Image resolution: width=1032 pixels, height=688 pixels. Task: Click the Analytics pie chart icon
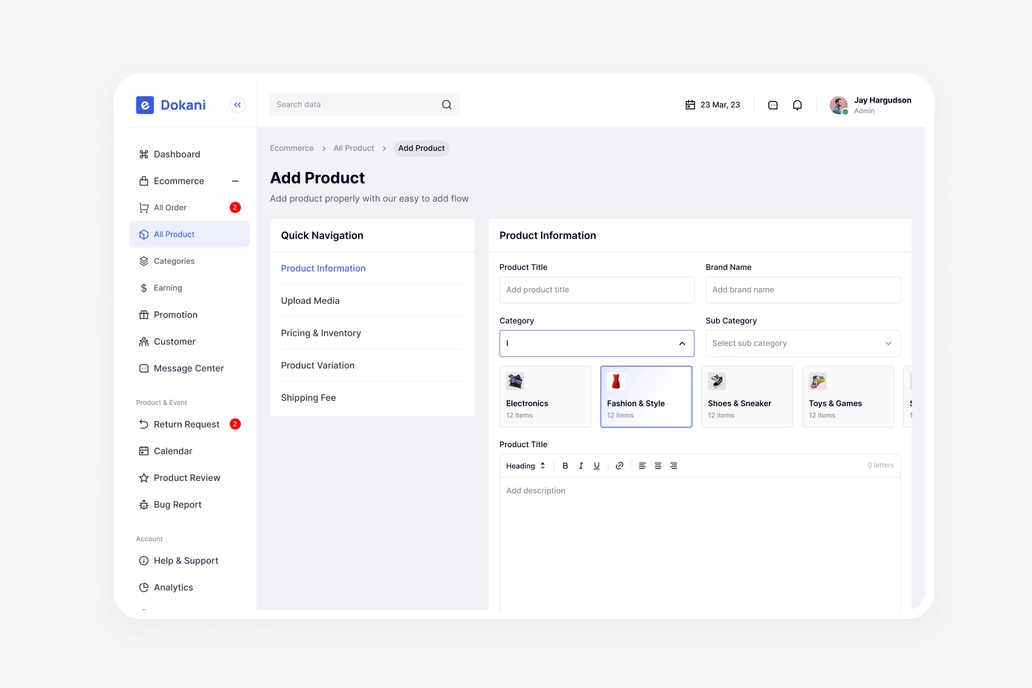point(143,587)
